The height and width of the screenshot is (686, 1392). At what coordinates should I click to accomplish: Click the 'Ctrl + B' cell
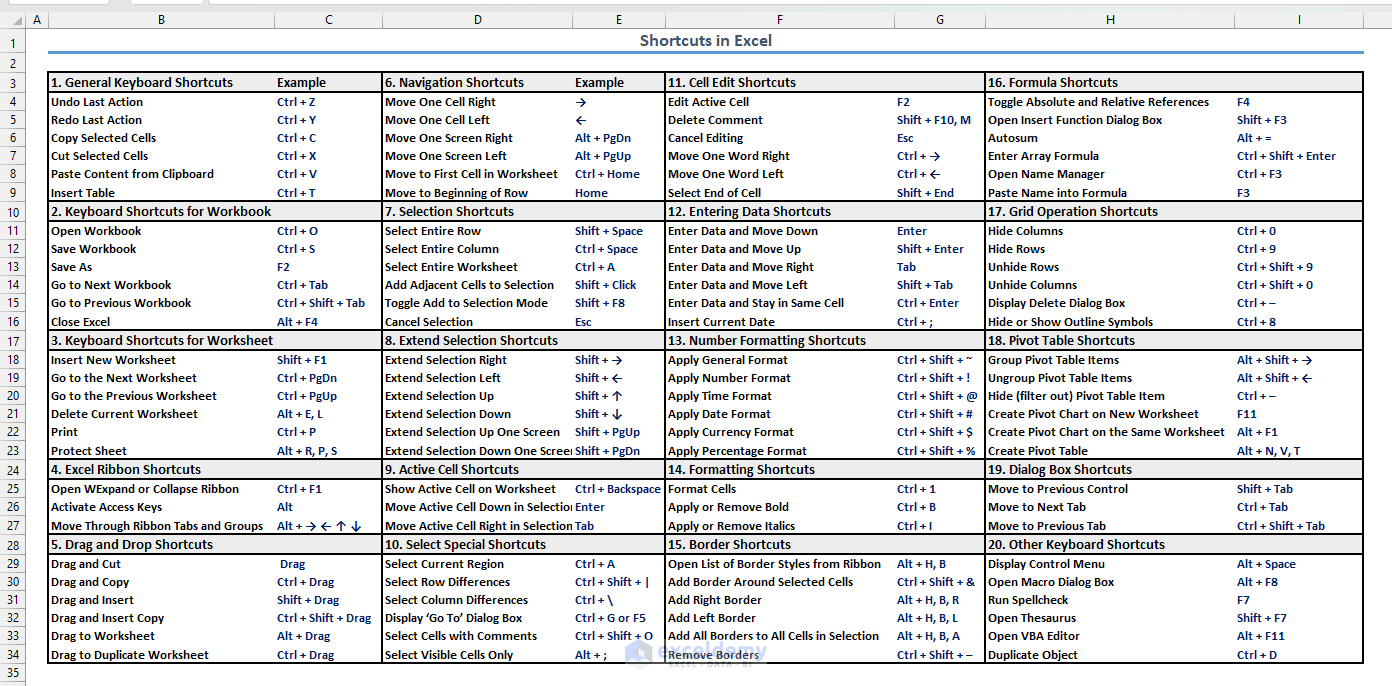(x=940, y=507)
